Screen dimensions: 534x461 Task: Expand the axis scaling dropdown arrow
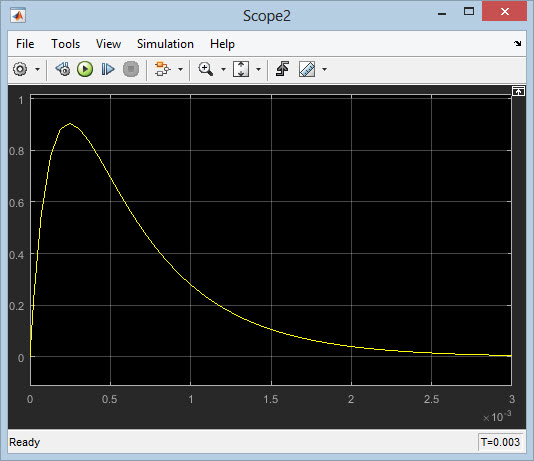pyautogui.click(x=258, y=69)
